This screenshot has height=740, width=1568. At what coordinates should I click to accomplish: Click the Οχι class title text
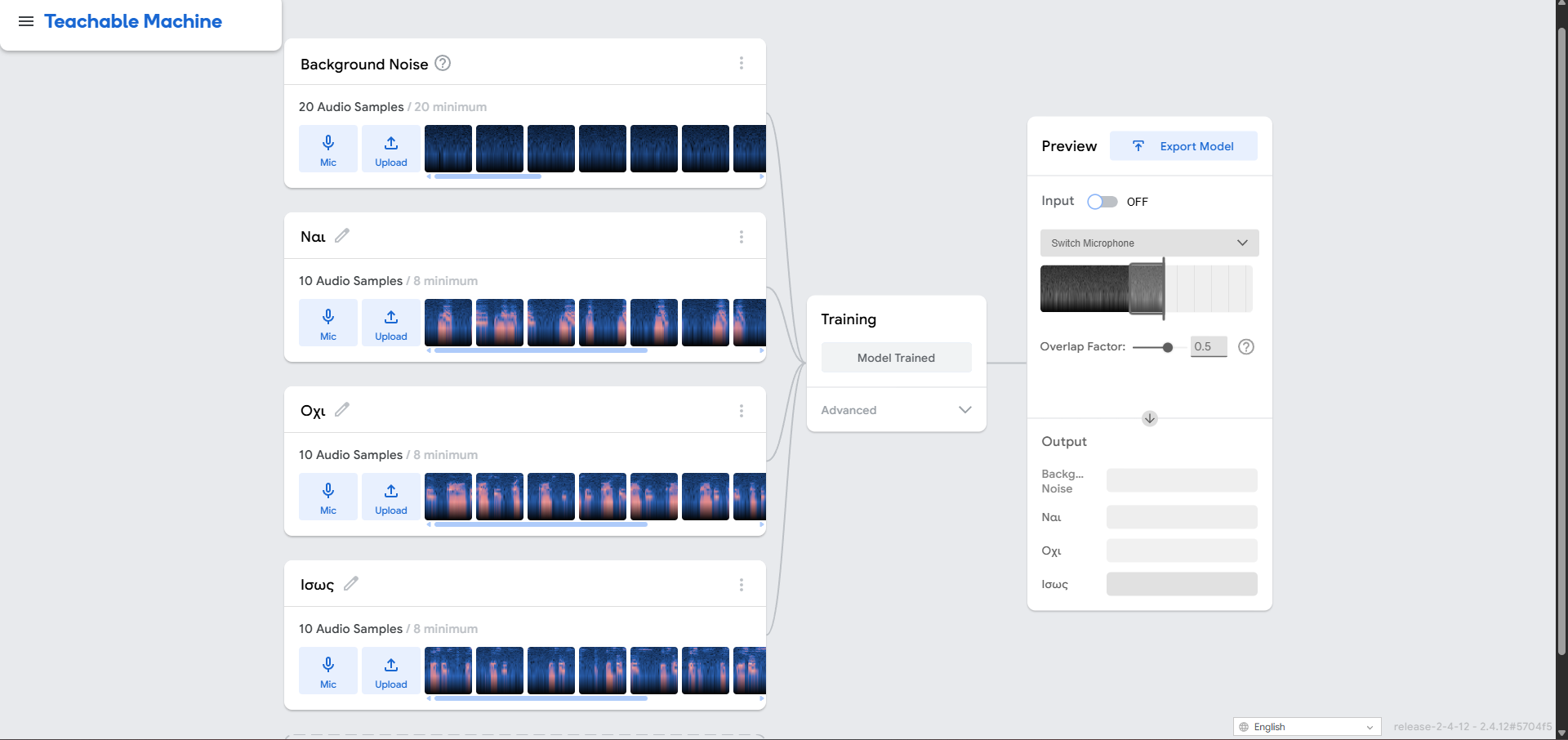313,411
